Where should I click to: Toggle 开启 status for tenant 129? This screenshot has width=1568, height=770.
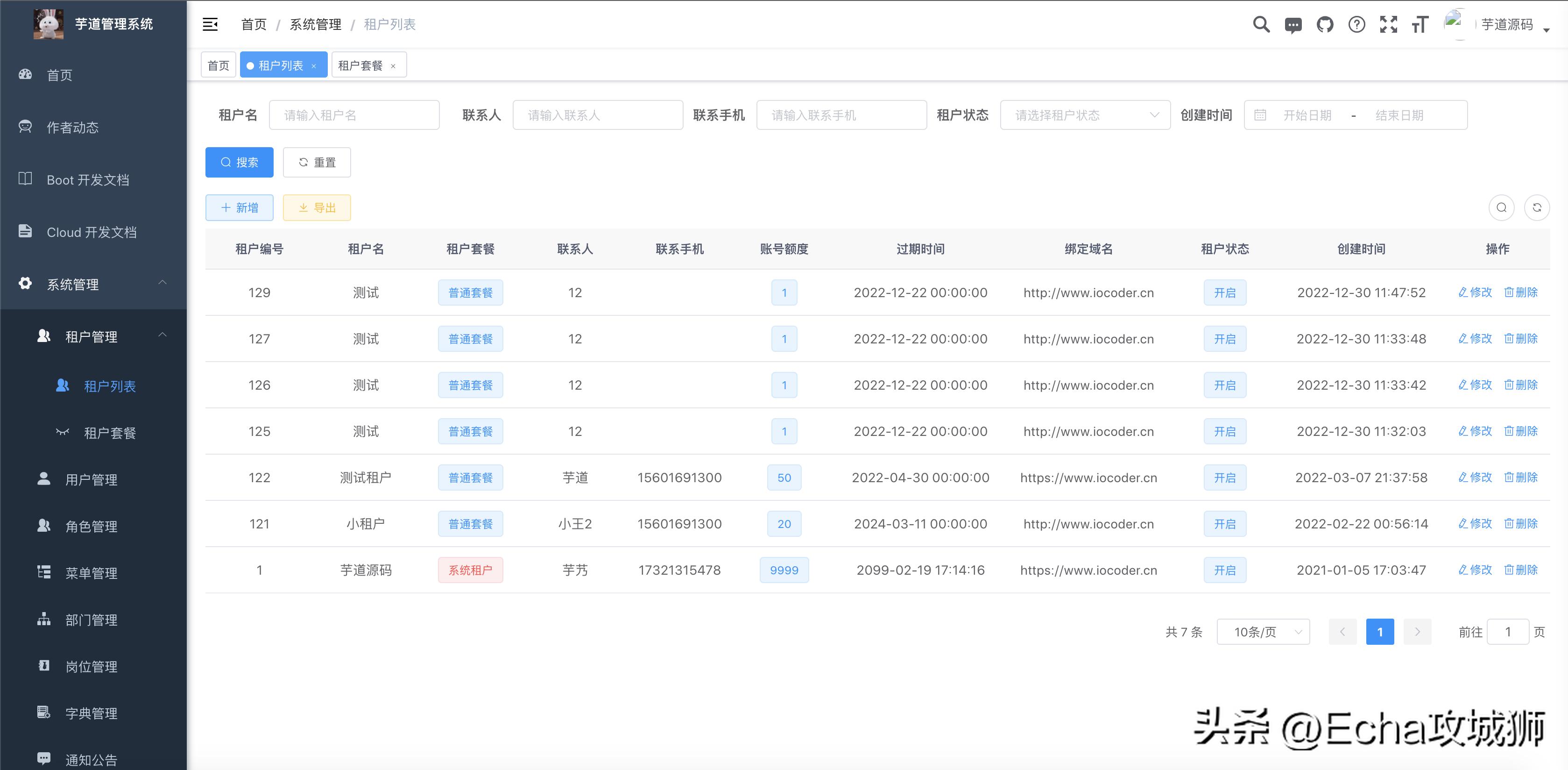coord(1225,292)
